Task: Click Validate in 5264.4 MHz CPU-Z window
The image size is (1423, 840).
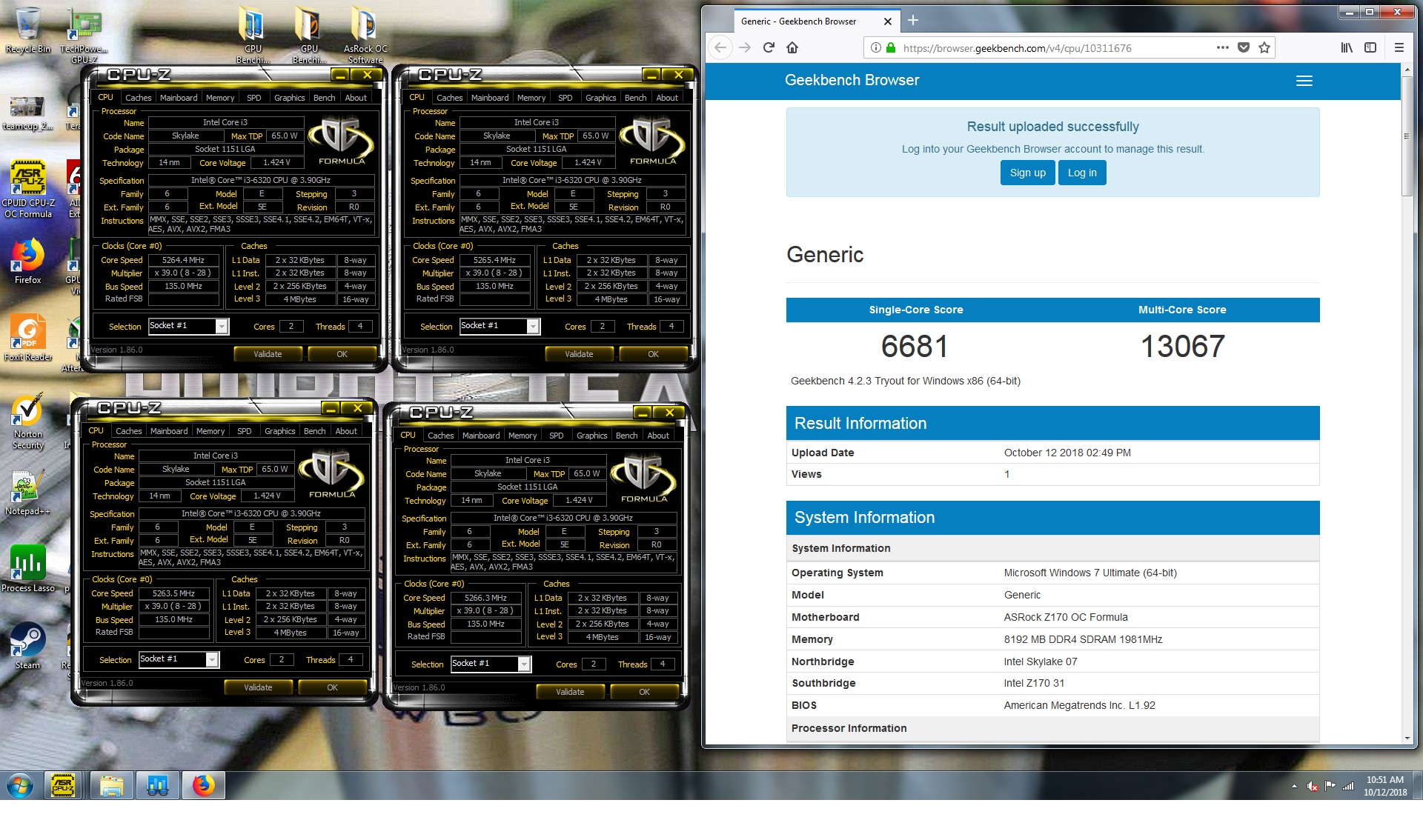Action: (268, 355)
